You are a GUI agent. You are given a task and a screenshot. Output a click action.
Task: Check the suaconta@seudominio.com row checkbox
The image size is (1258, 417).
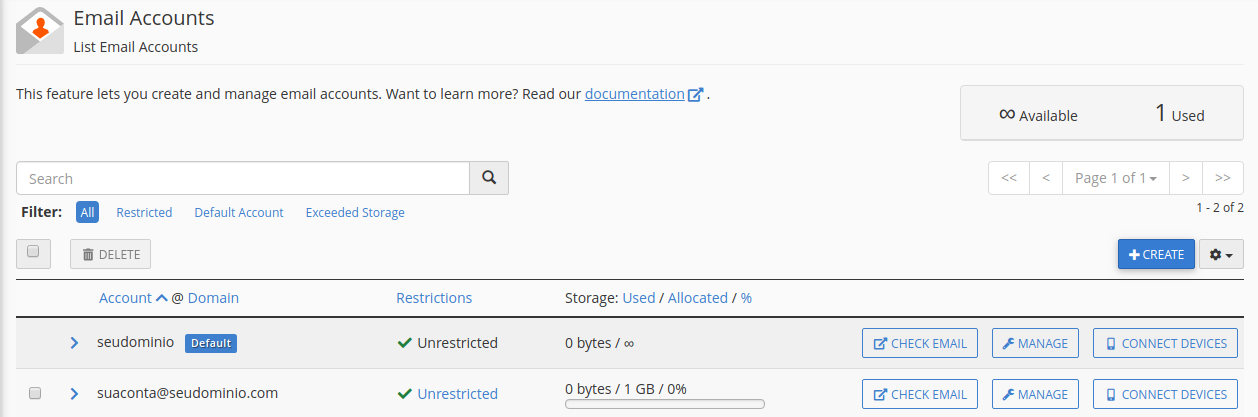tap(35, 394)
